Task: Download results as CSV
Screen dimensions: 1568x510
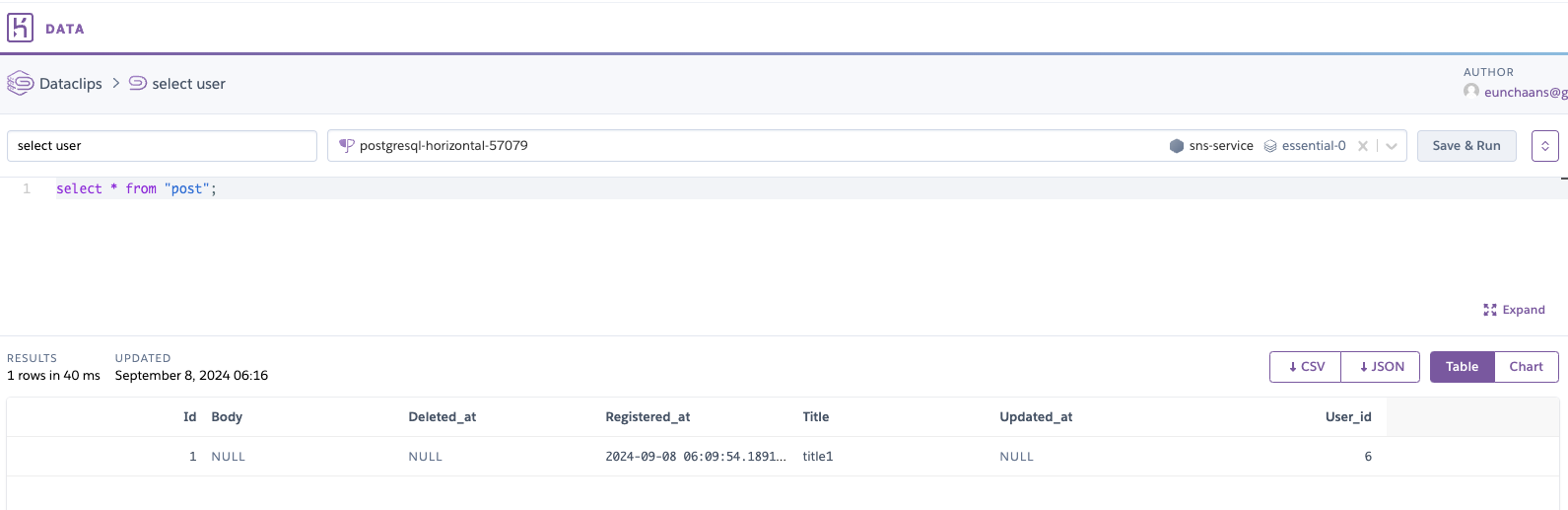Action: pyautogui.click(x=1306, y=367)
